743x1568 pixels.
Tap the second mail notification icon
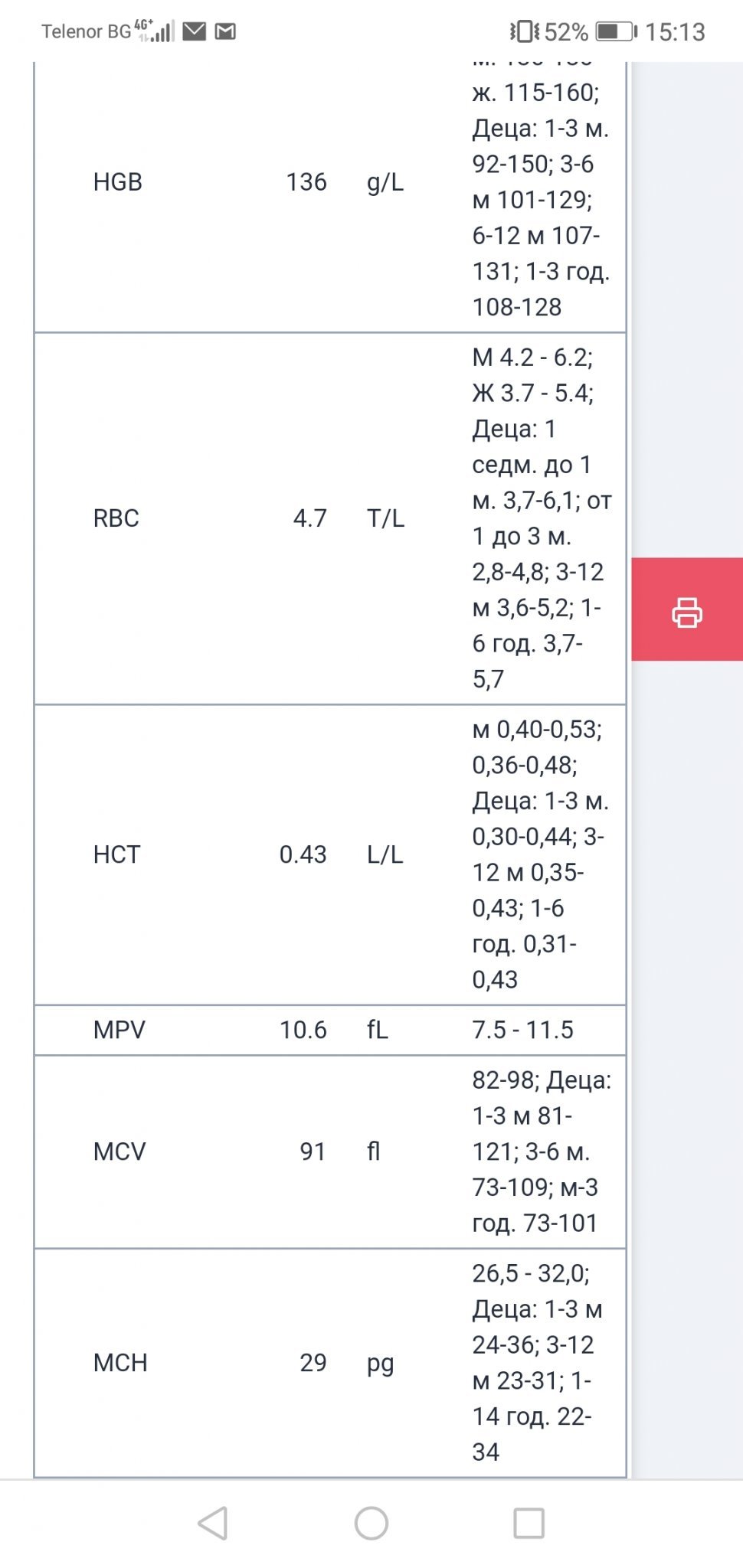[x=225, y=31]
